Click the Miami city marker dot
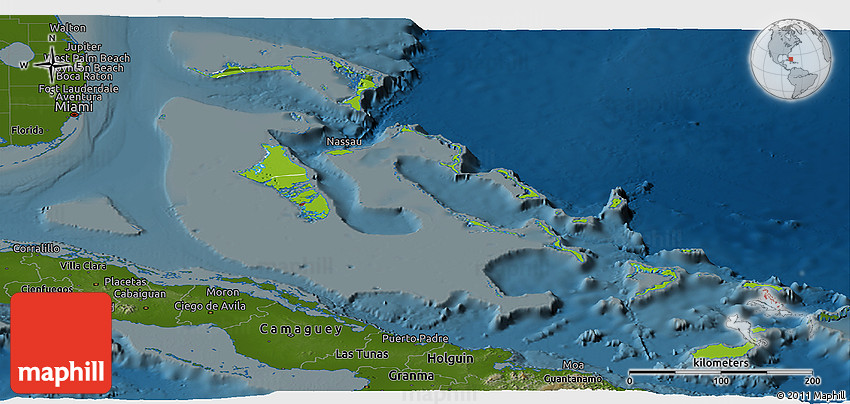Viewport: 850px width, 404px height. [74, 115]
